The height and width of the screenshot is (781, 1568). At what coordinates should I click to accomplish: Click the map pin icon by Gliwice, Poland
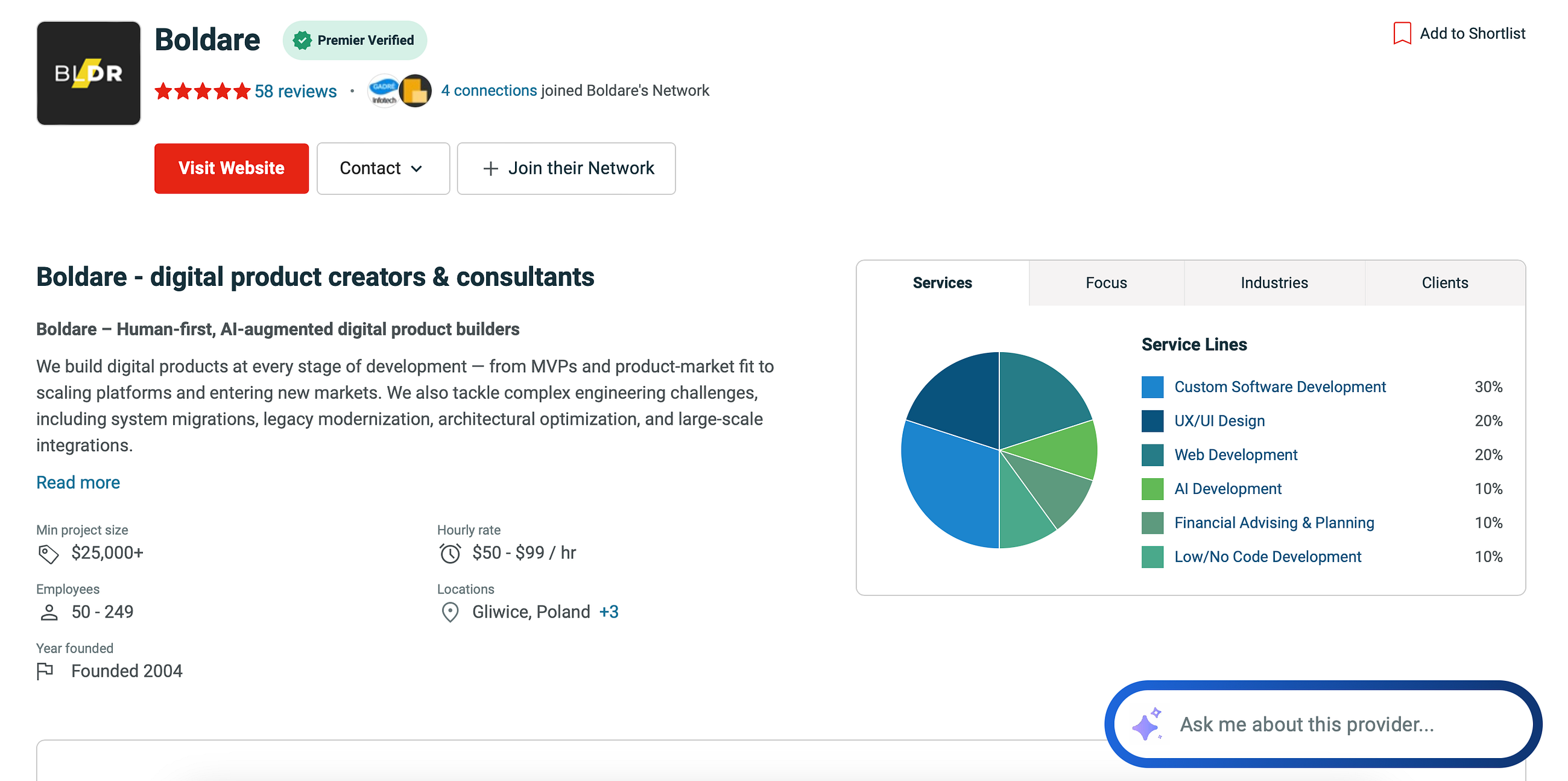tap(450, 612)
